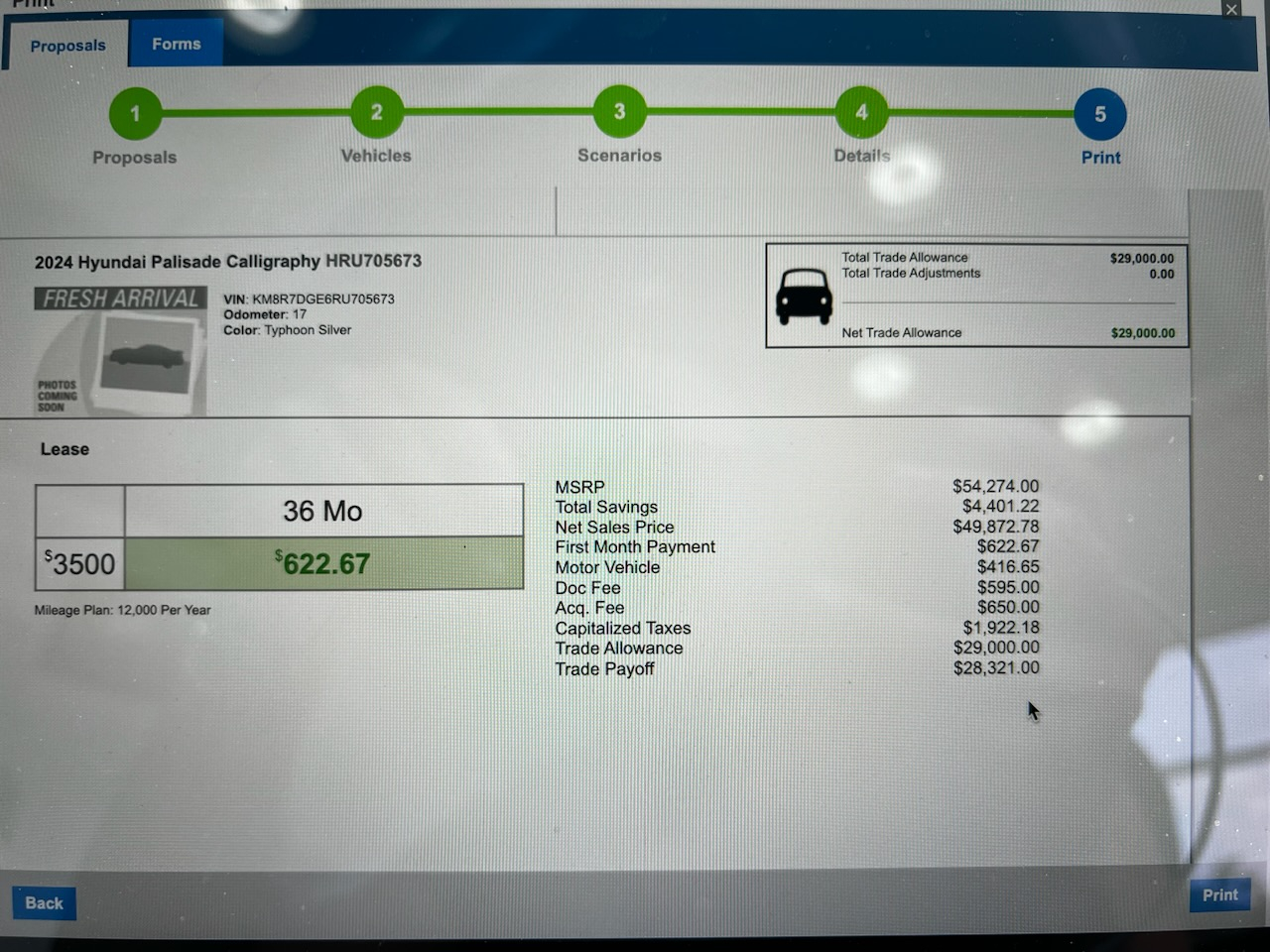Click the trade-in car icon
Viewport: 1270px width, 952px height.
click(x=804, y=296)
